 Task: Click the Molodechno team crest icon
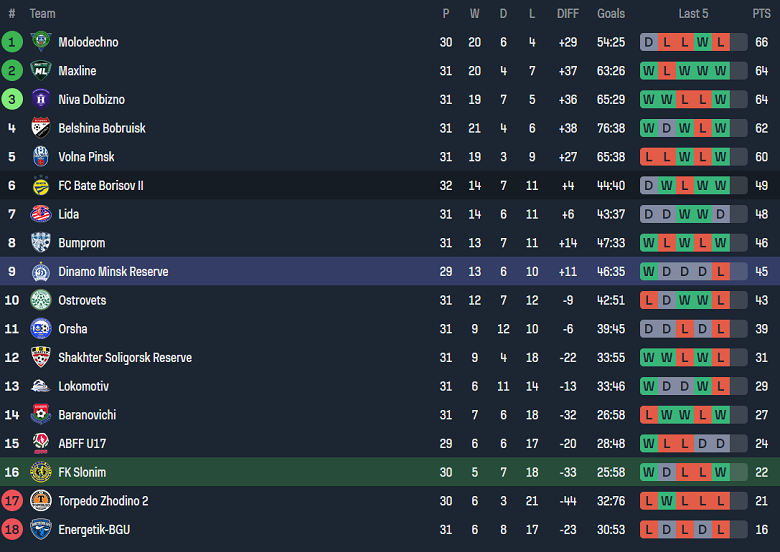tap(40, 42)
